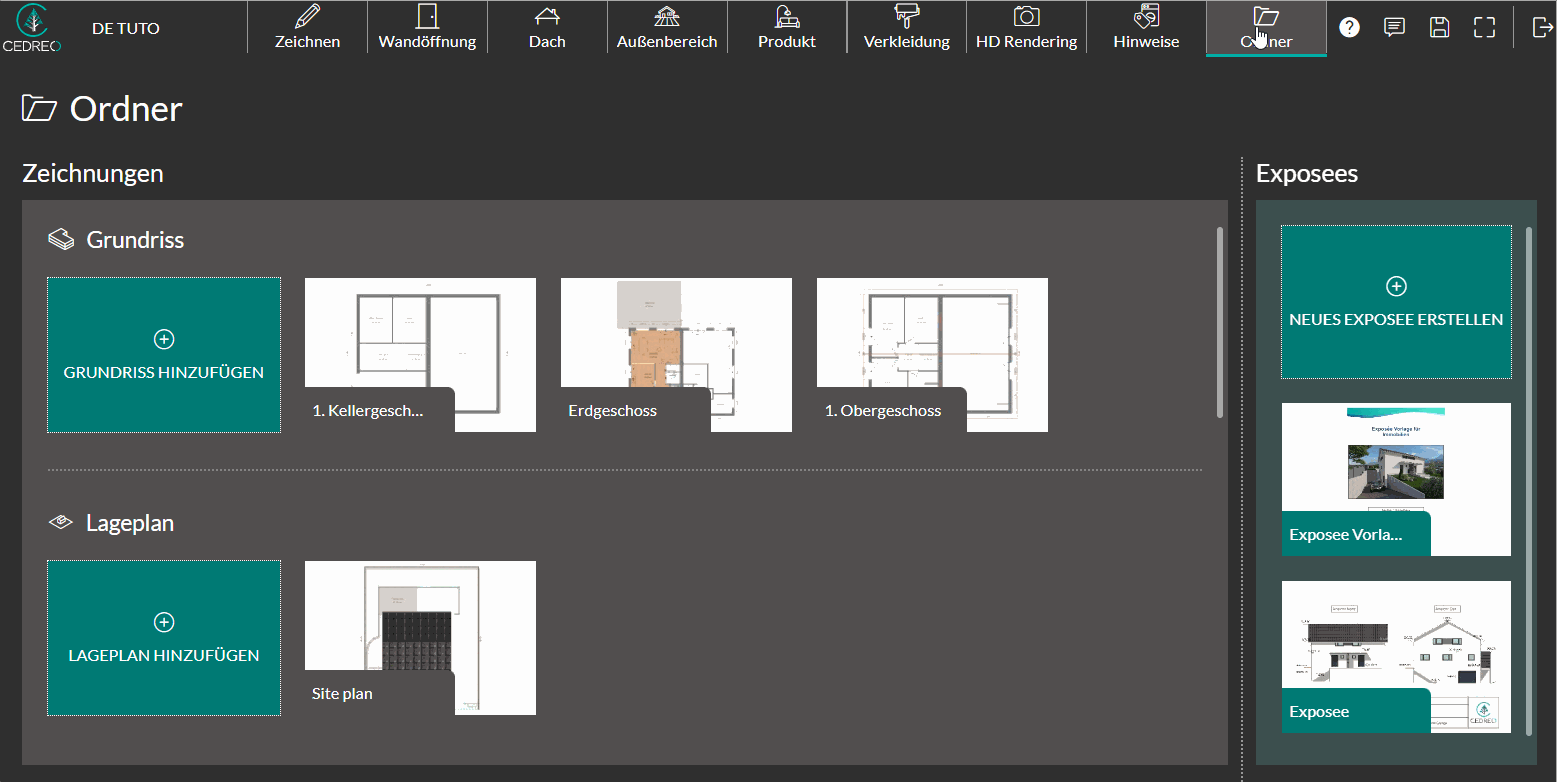Click the Zeichnungen panel vertical scrollbar

point(1219,320)
